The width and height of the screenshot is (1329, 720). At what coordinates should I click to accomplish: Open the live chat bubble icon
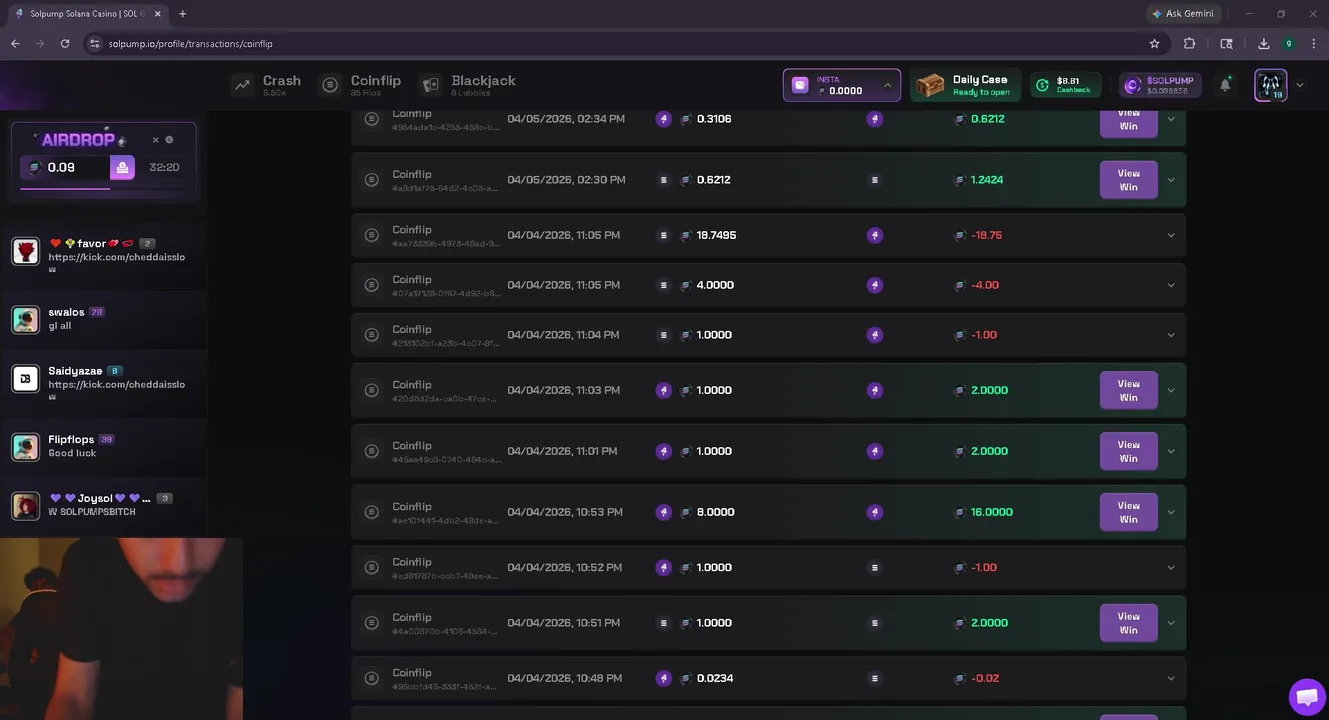[x=1306, y=697]
